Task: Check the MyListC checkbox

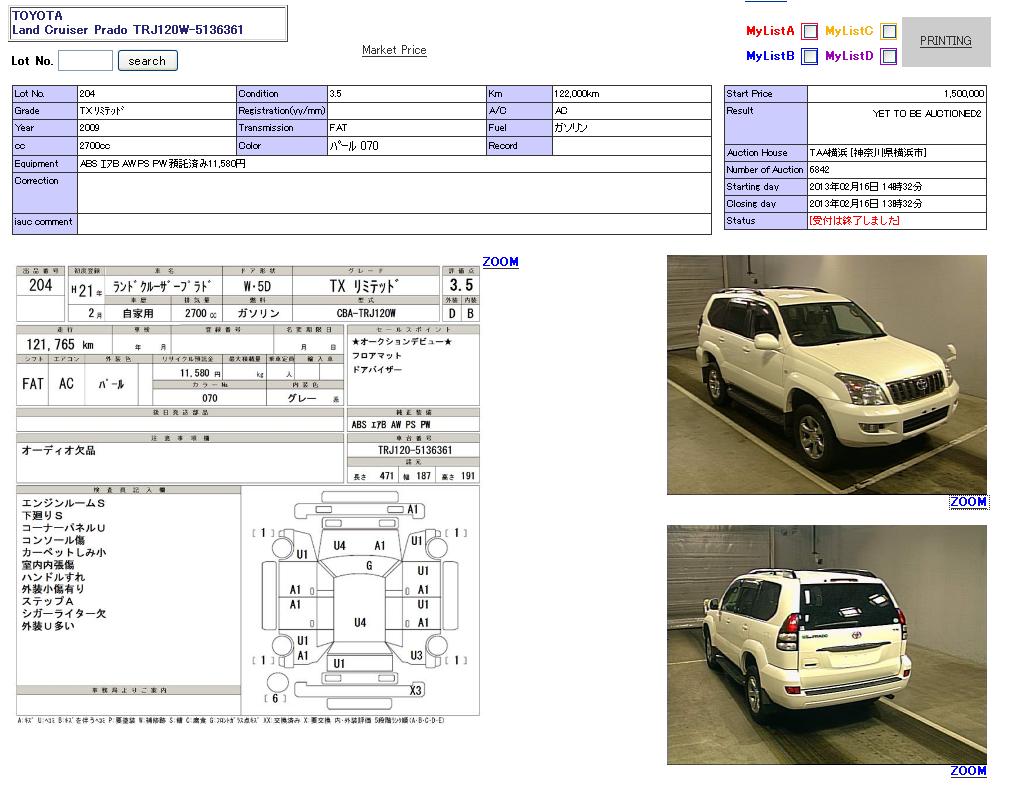Action: [888, 32]
